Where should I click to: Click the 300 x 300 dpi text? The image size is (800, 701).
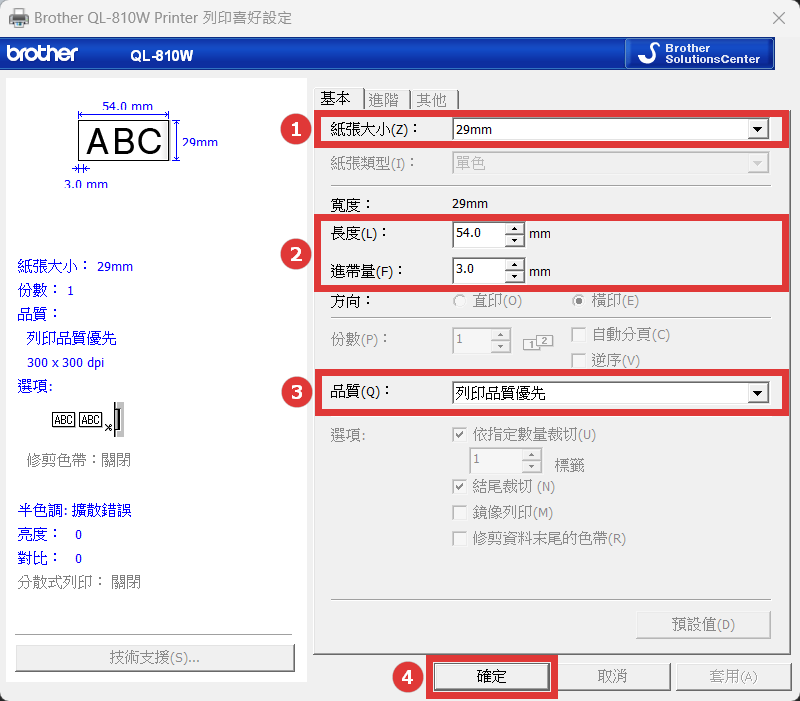pos(65,363)
